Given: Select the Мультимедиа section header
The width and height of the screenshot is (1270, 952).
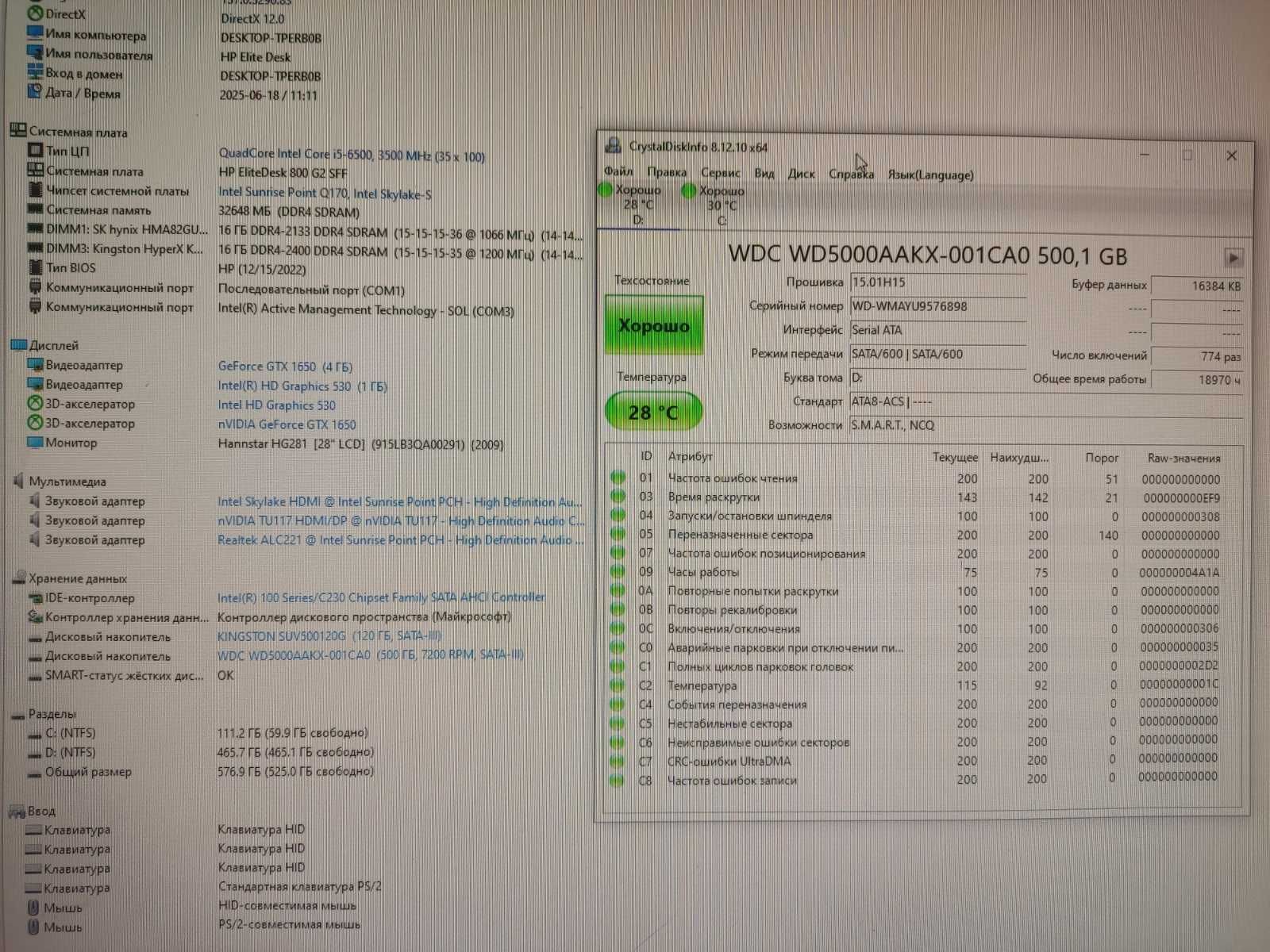Looking at the screenshot, I should [x=67, y=481].
